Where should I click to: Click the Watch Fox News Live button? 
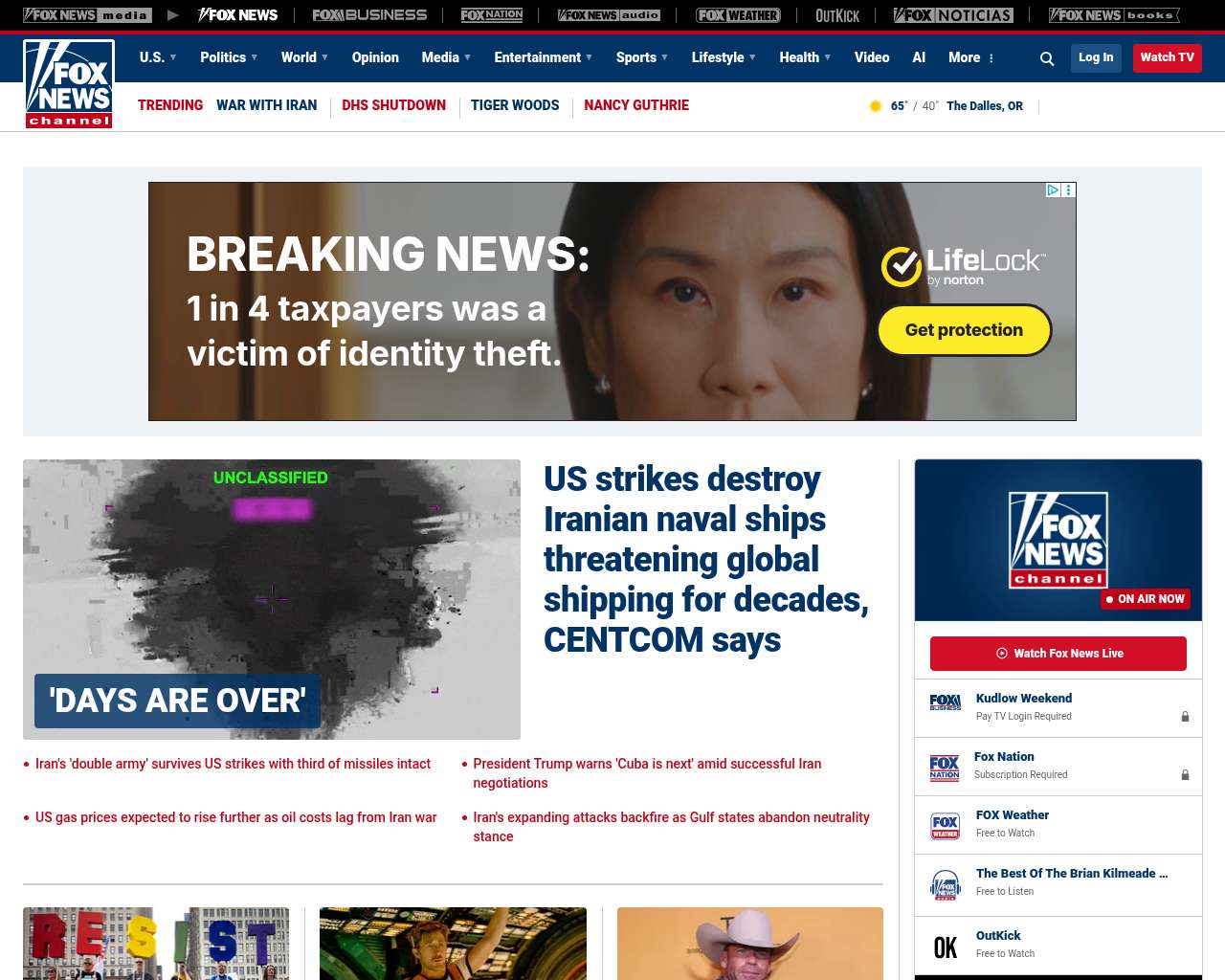(1058, 654)
